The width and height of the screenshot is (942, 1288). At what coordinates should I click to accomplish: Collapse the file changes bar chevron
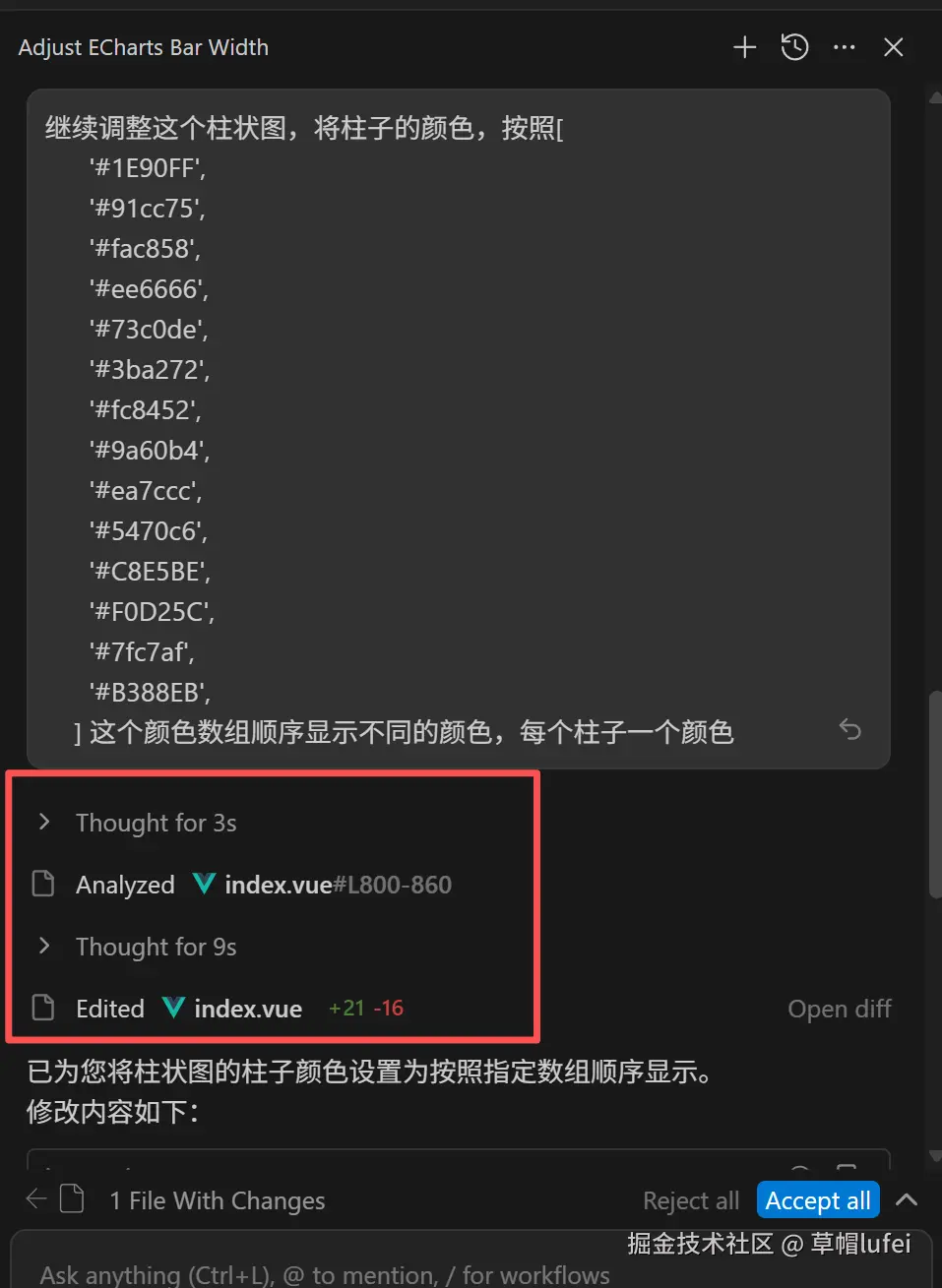[x=907, y=1200]
